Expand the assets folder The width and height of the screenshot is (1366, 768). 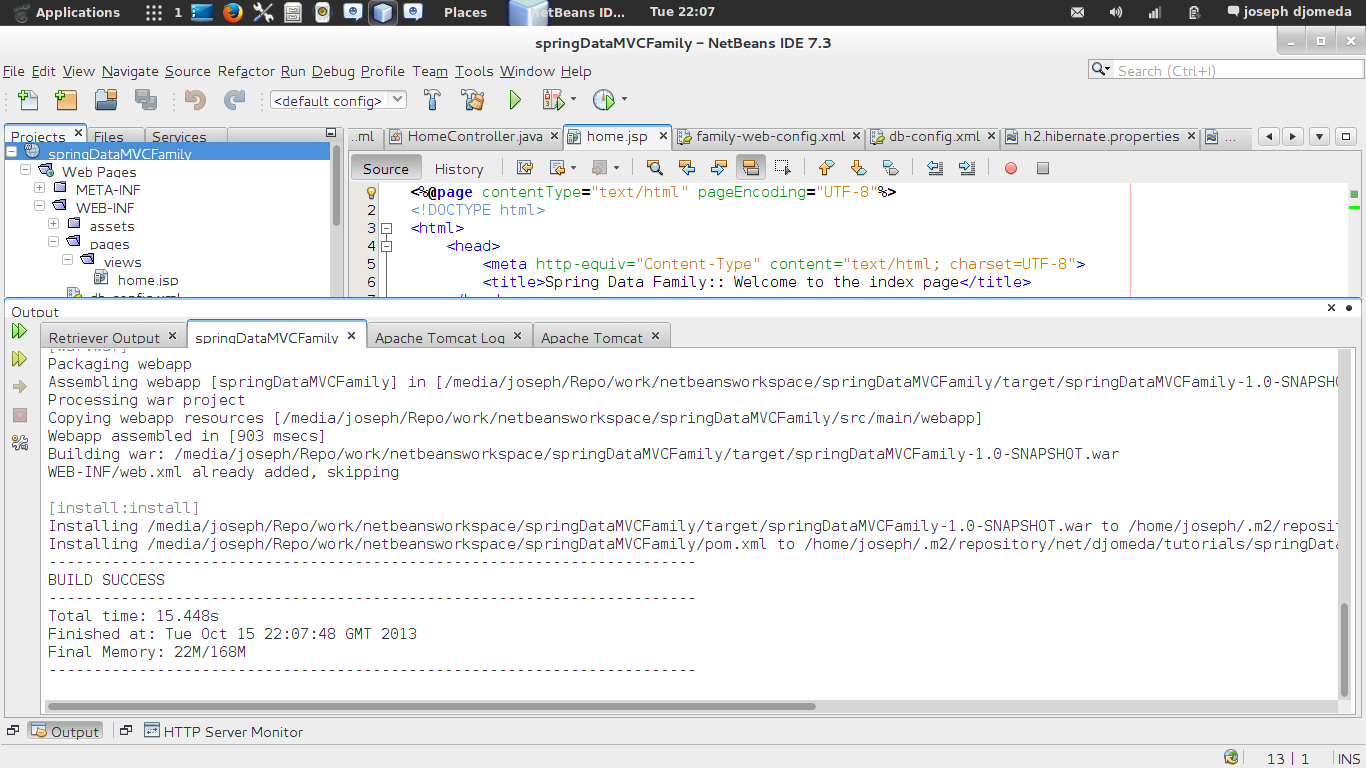click(x=54, y=225)
